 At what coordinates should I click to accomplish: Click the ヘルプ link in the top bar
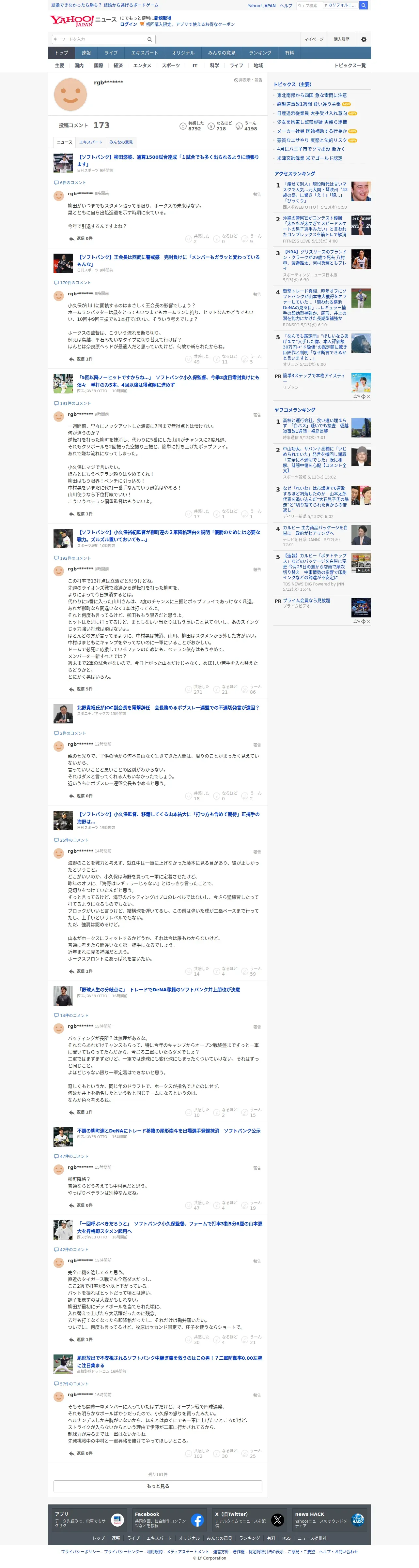pyautogui.click(x=286, y=6)
